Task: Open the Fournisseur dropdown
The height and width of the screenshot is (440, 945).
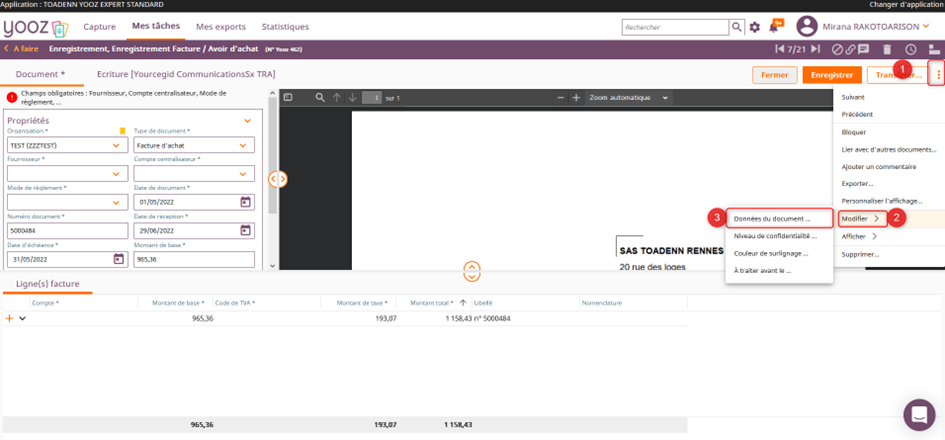Action: tap(66, 174)
